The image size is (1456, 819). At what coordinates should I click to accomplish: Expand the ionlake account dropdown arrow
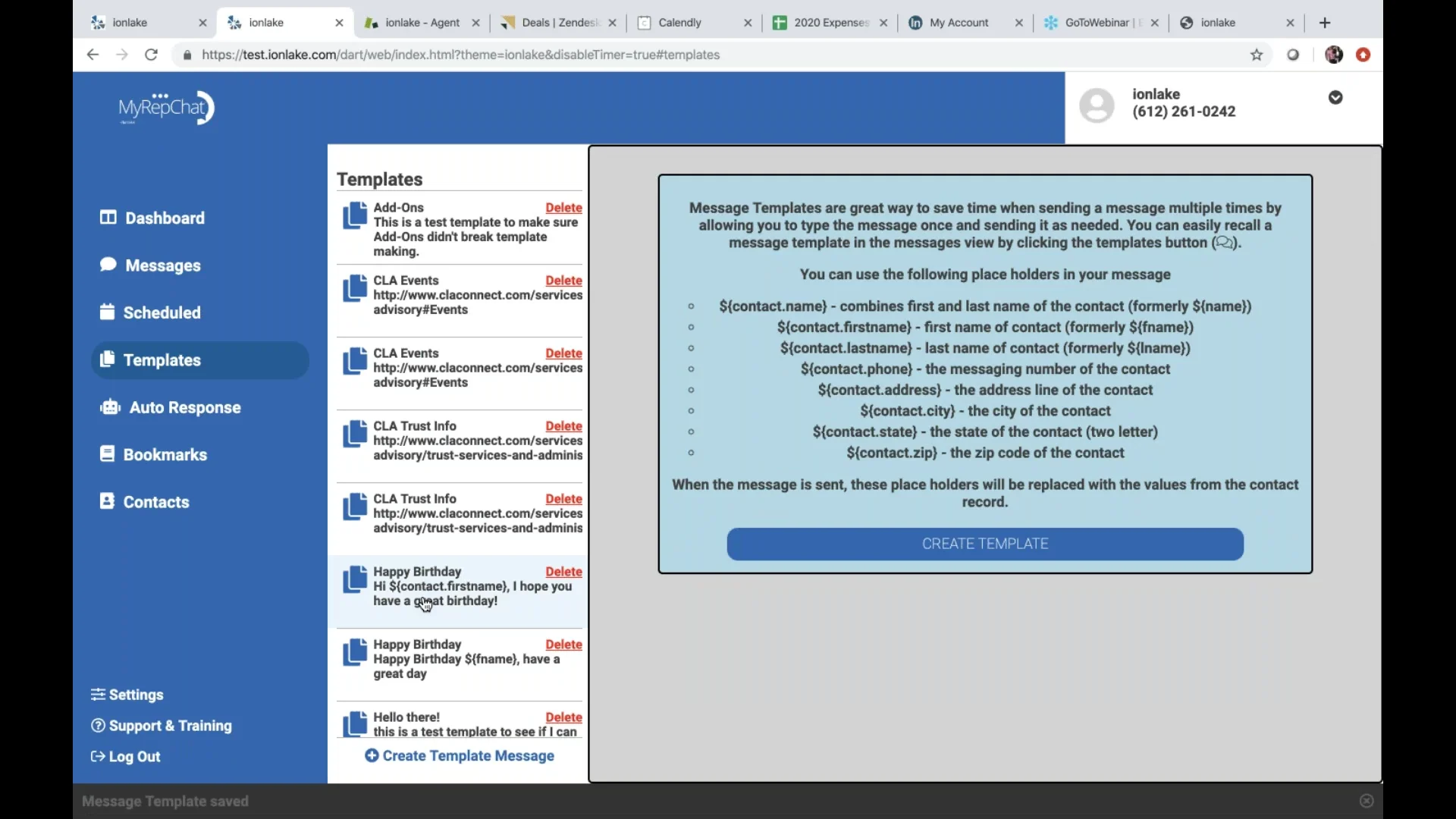pyautogui.click(x=1335, y=97)
